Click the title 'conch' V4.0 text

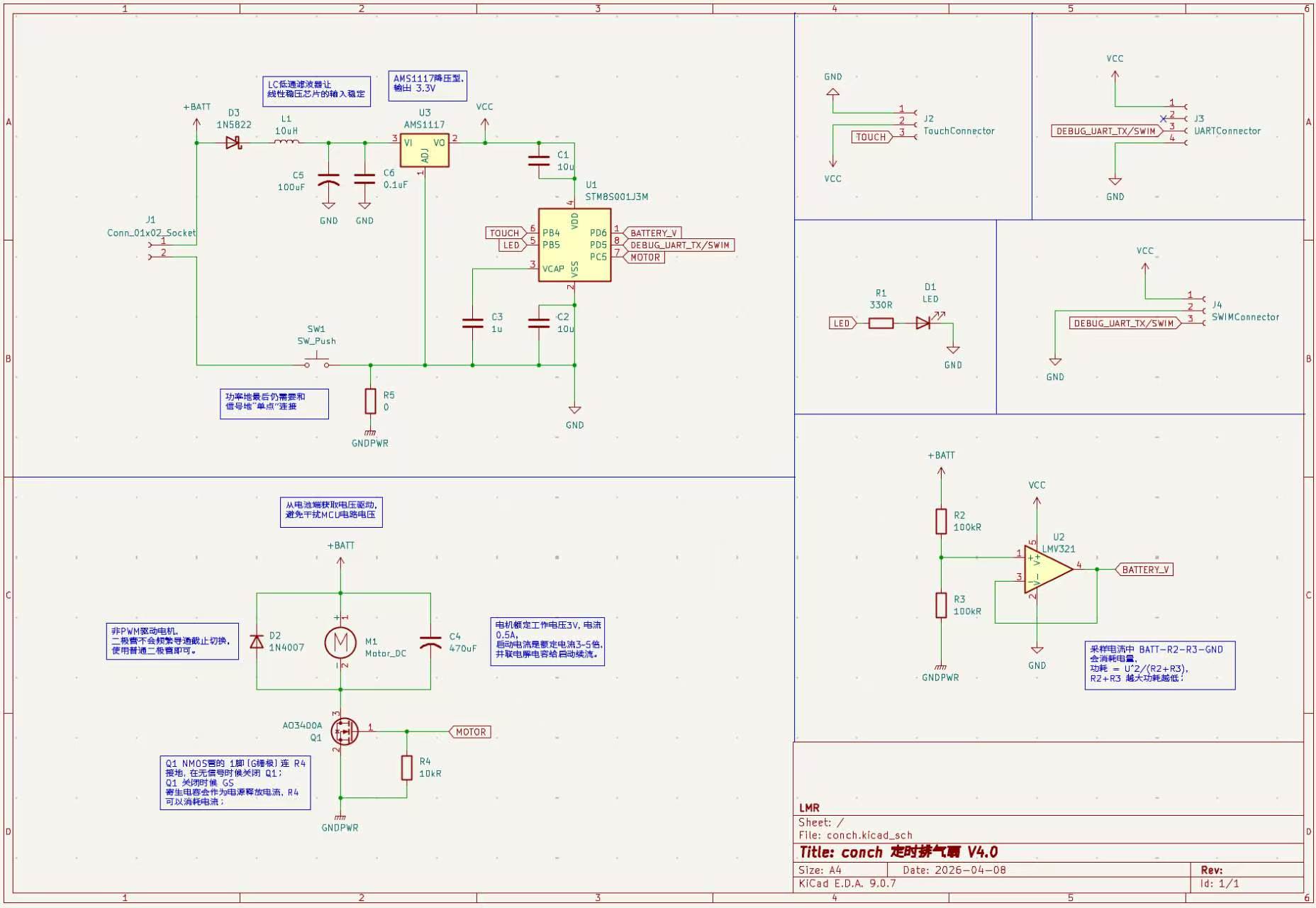[898, 852]
